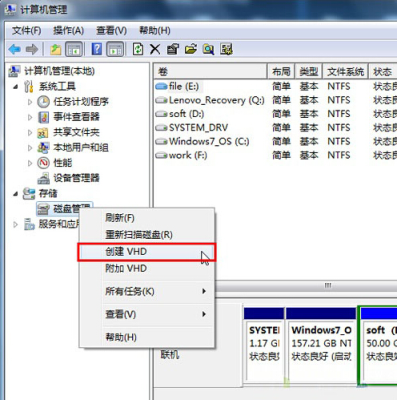Click the 文件系统 column header
Screen dimensions: 397x400
[345, 72]
